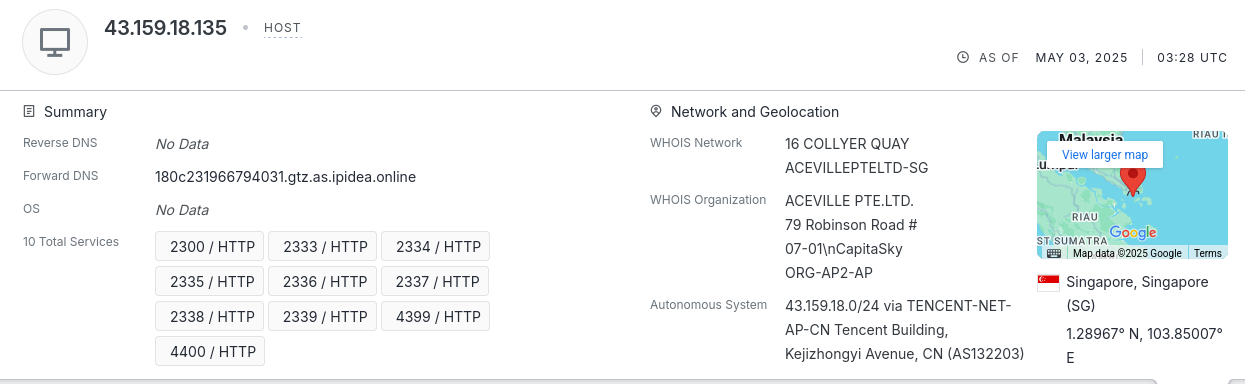This screenshot has width=1245, height=384.
Task: Click the WHOIS Network label
Action: click(x=696, y=143)
